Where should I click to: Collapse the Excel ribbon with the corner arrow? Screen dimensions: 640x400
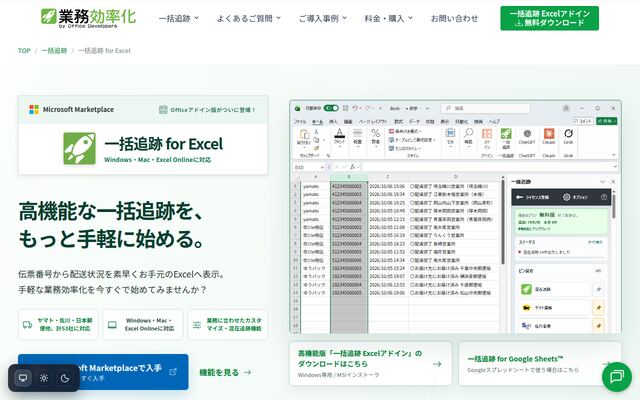(613, 155)
